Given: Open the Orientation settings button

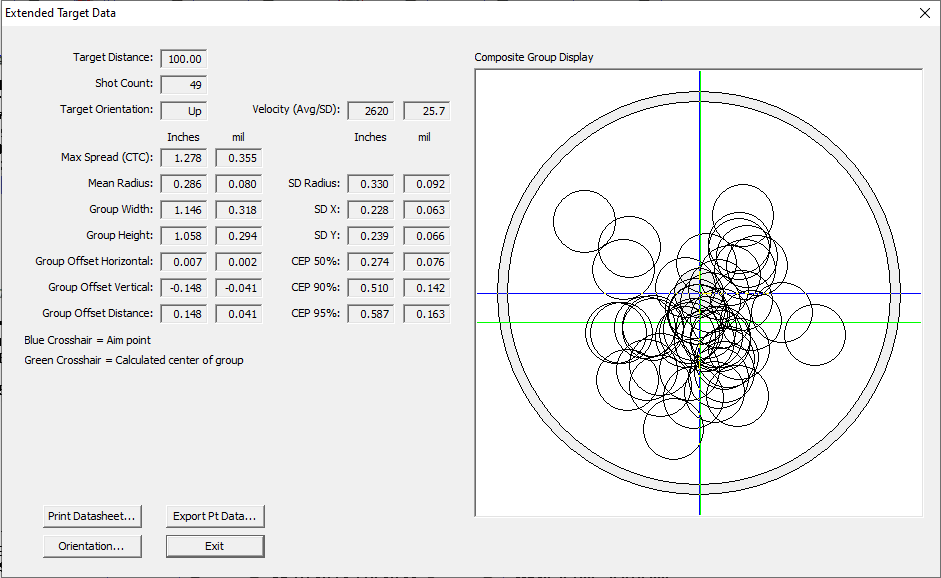Looking at the screenshot, I should [x=92, y=546].
